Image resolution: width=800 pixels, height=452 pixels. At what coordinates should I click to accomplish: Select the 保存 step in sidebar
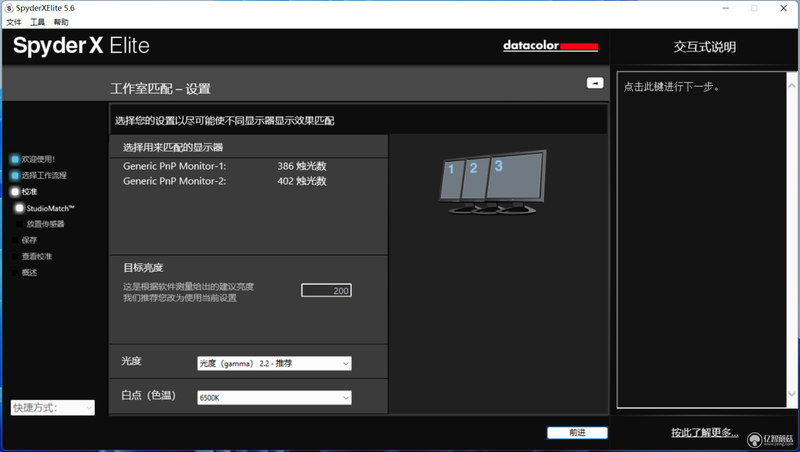(24, 240)
